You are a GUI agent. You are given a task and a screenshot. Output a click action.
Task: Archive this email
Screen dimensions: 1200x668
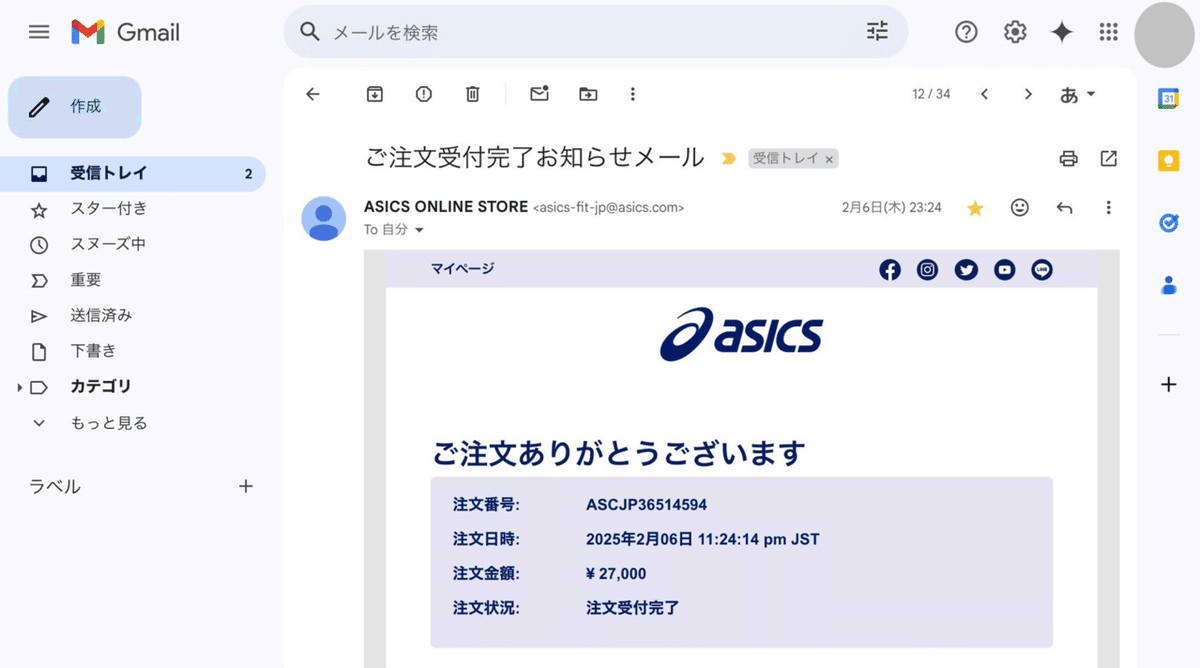(374, 94)
